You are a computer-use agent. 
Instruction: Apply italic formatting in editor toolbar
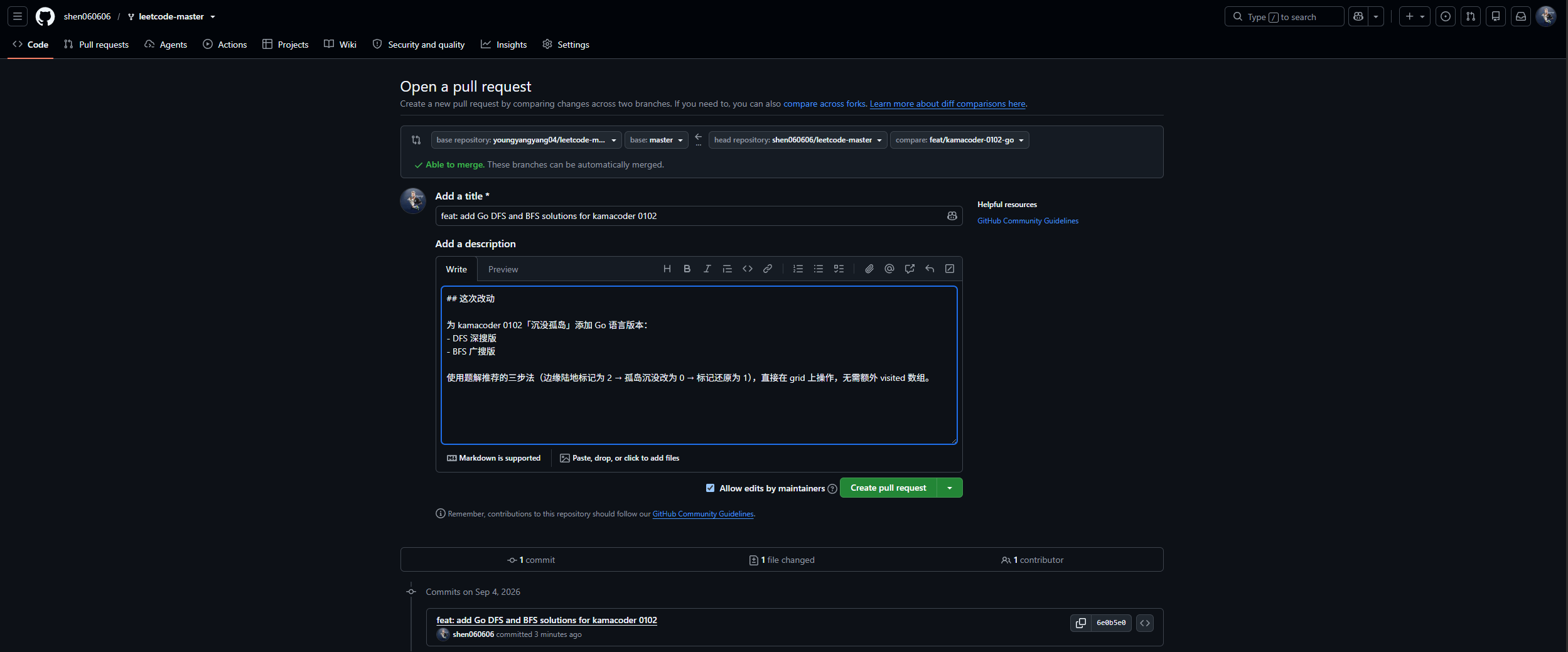click(707, 269)
